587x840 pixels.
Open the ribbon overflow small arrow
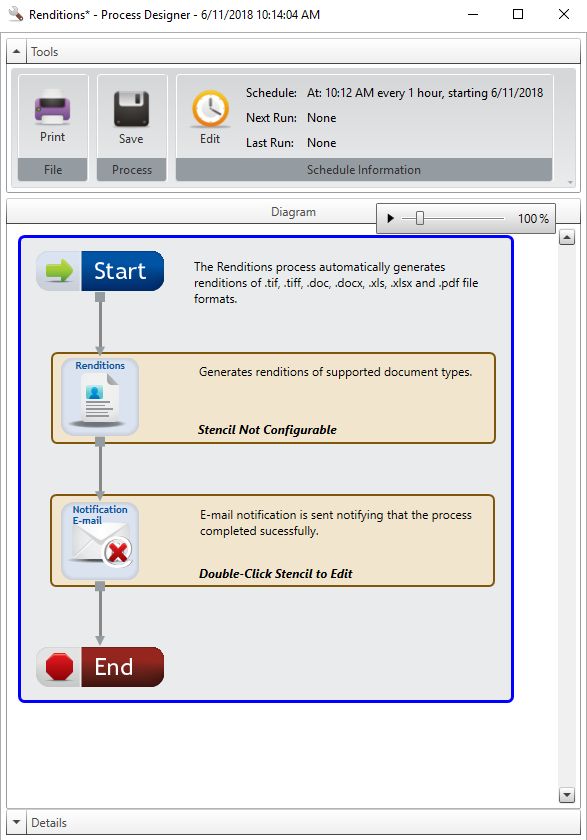click(x=570, y=183)
